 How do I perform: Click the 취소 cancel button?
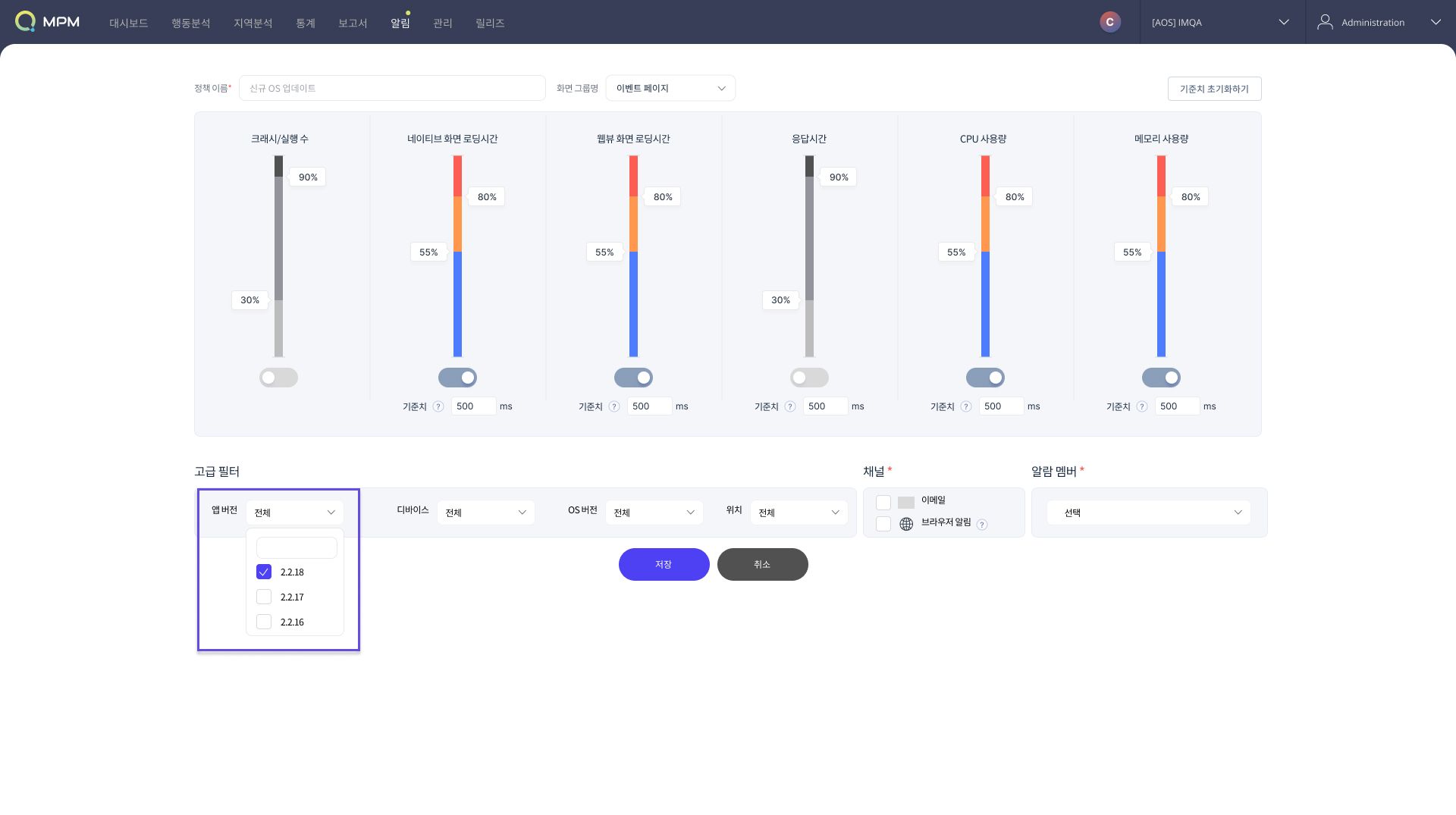(762, 564)
